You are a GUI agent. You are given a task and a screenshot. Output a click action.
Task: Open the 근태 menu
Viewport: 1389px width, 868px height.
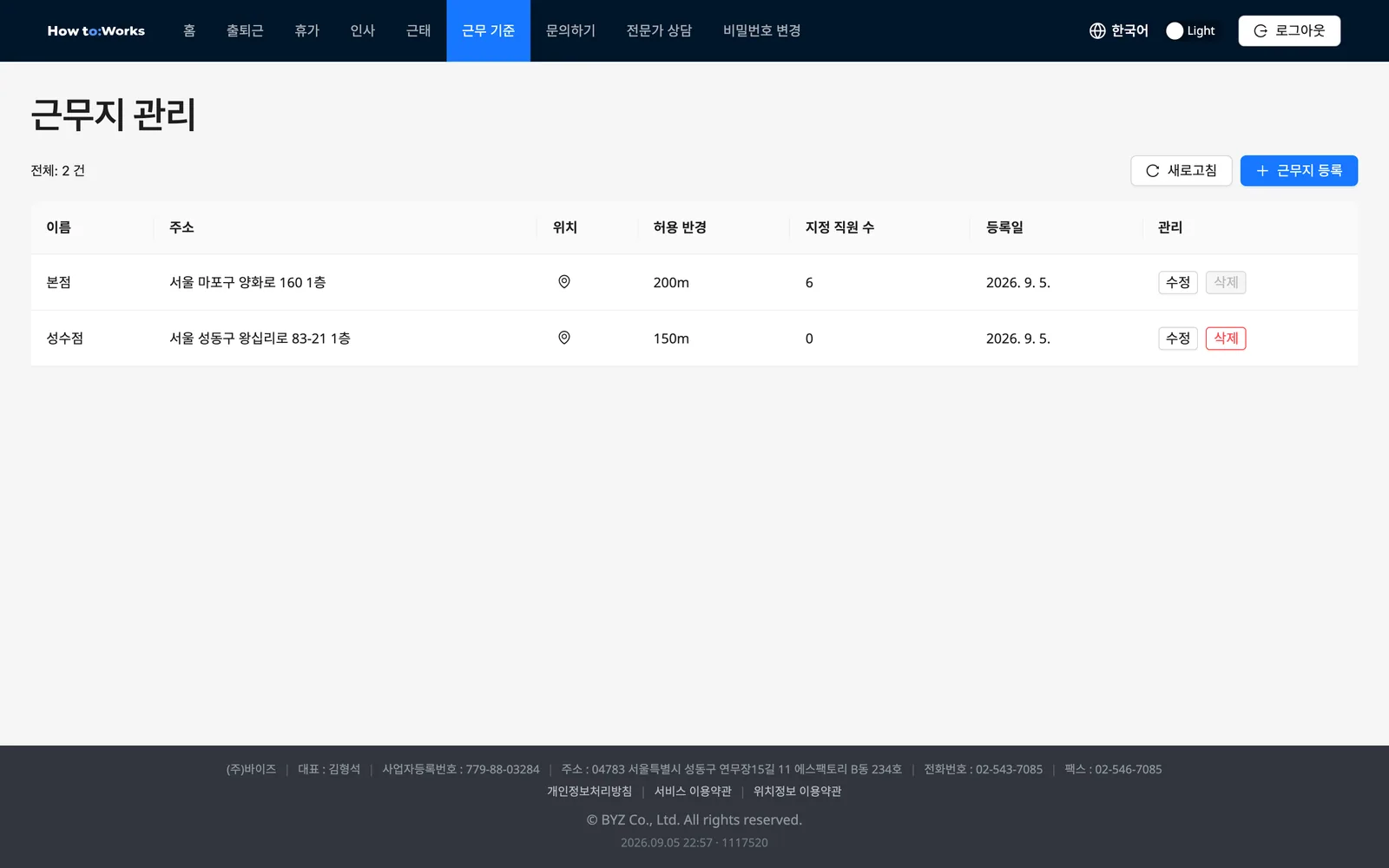pos(418,30)
